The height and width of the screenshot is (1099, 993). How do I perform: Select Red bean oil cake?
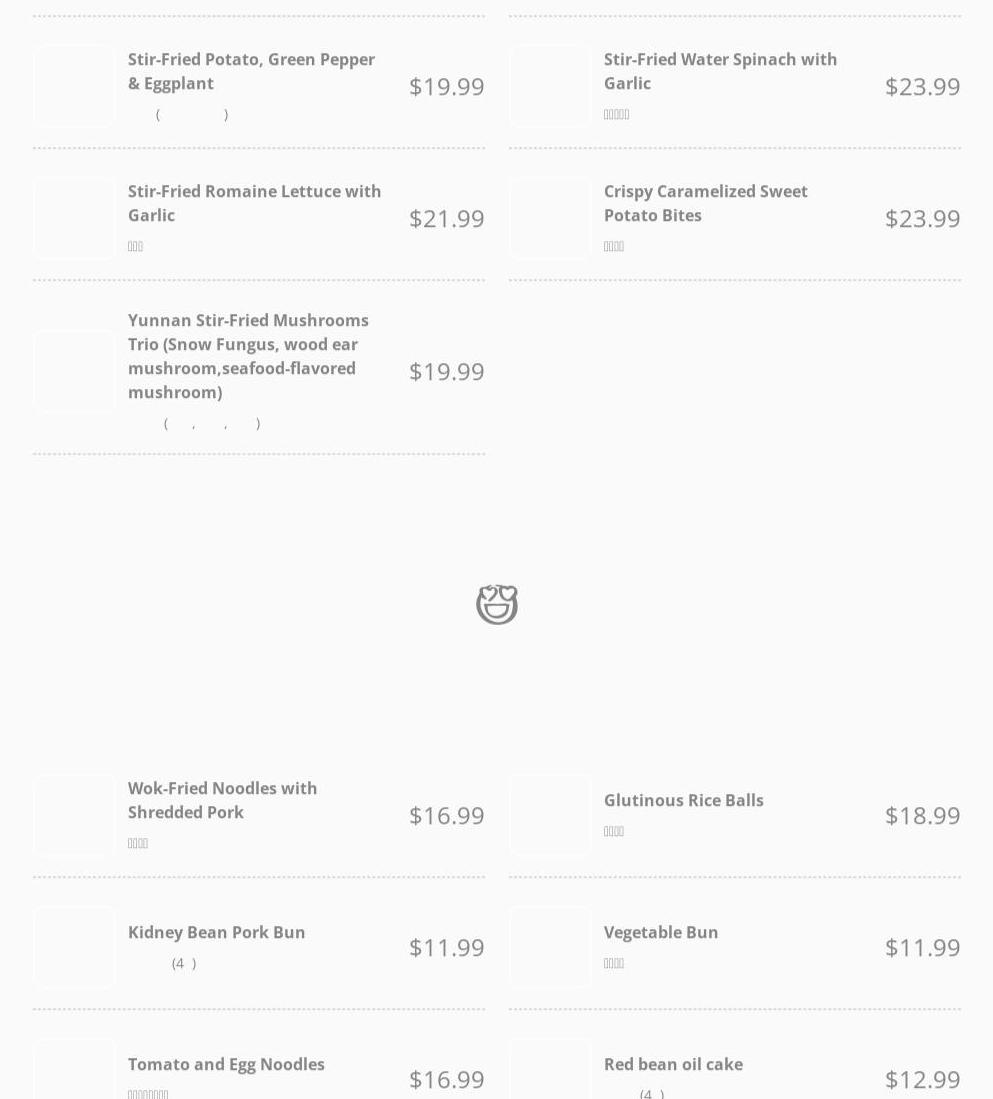pos(673,1064)
